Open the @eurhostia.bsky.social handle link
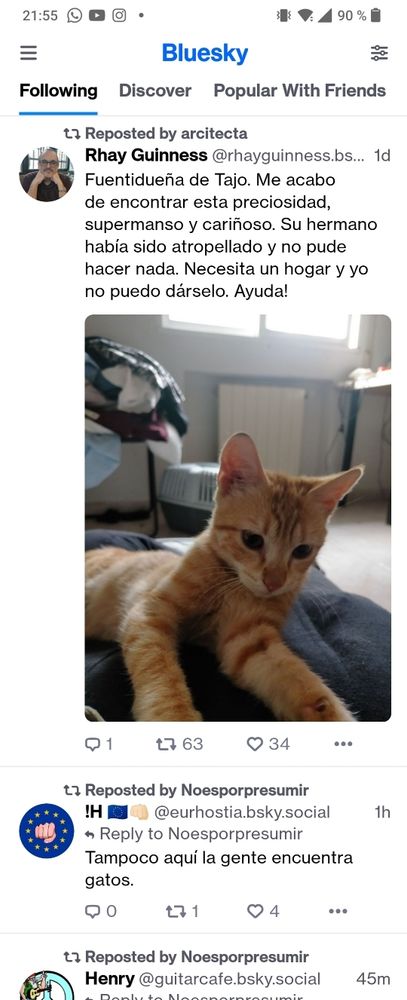The height and width of the screenshot is (1000, 407). (242, 812)
